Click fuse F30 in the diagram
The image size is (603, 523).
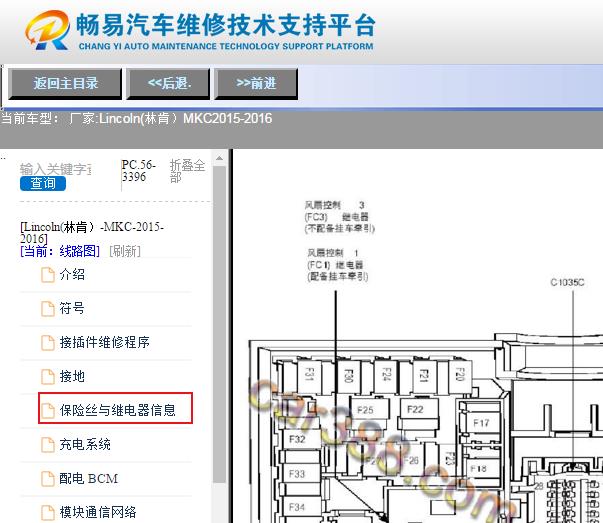coord(348,375)
